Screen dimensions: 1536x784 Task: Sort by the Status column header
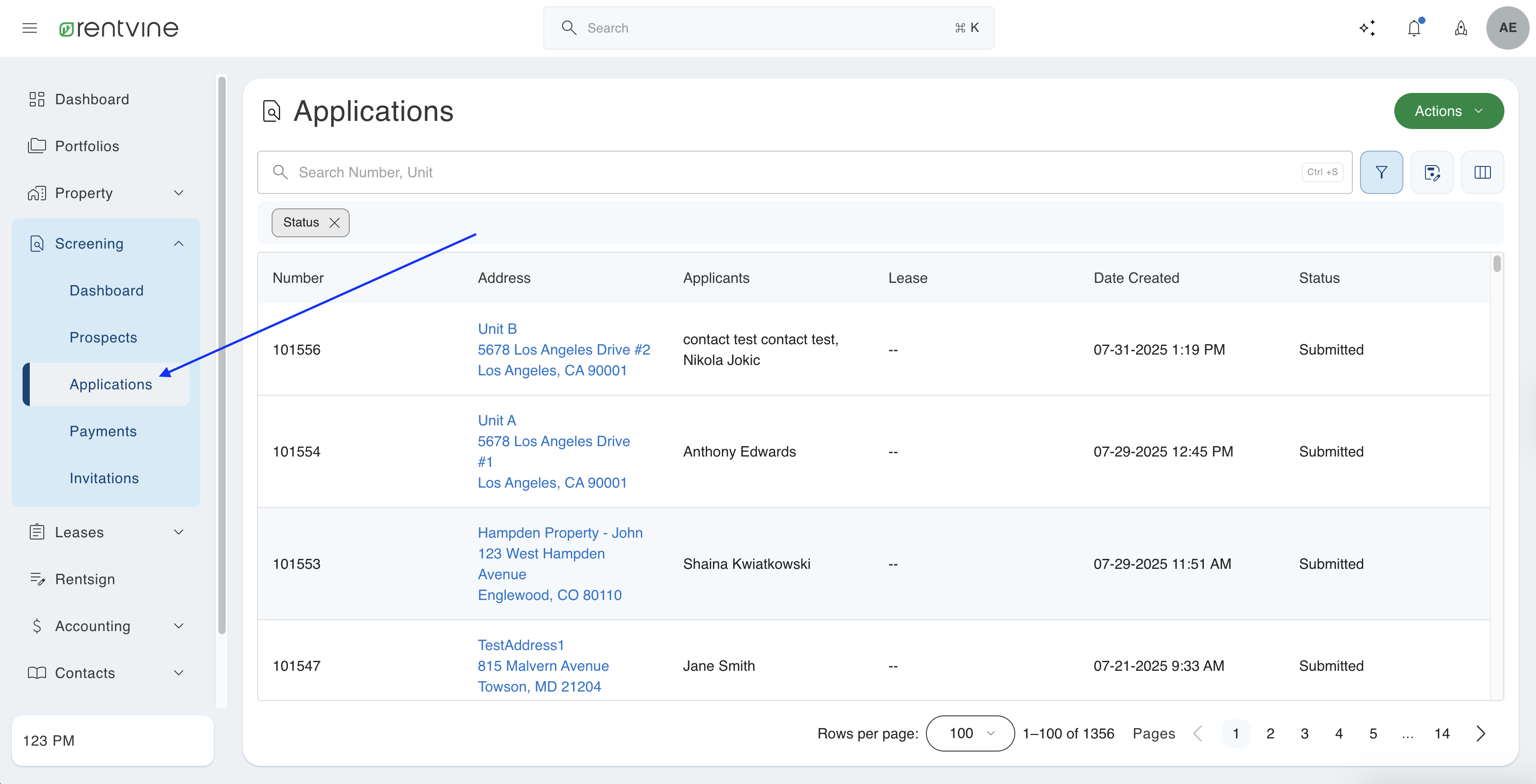click(x=1319, y=278)
